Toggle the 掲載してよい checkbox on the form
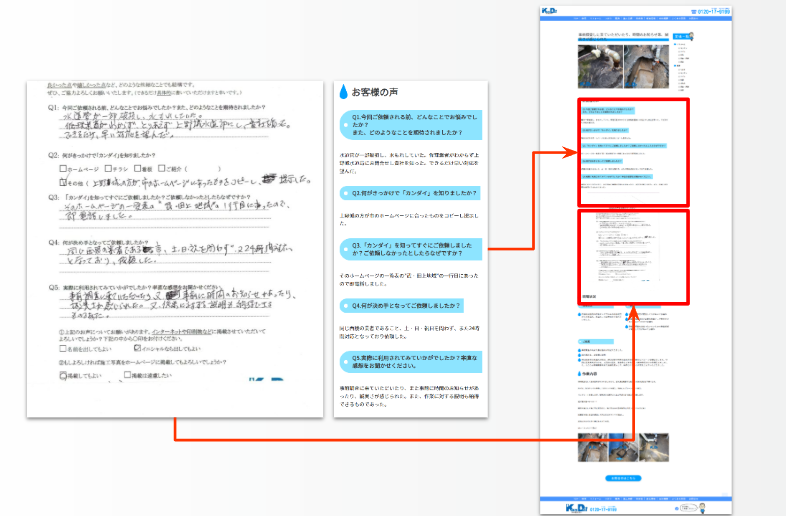Viewport: 786px width, 516px height. click(64, 376)
